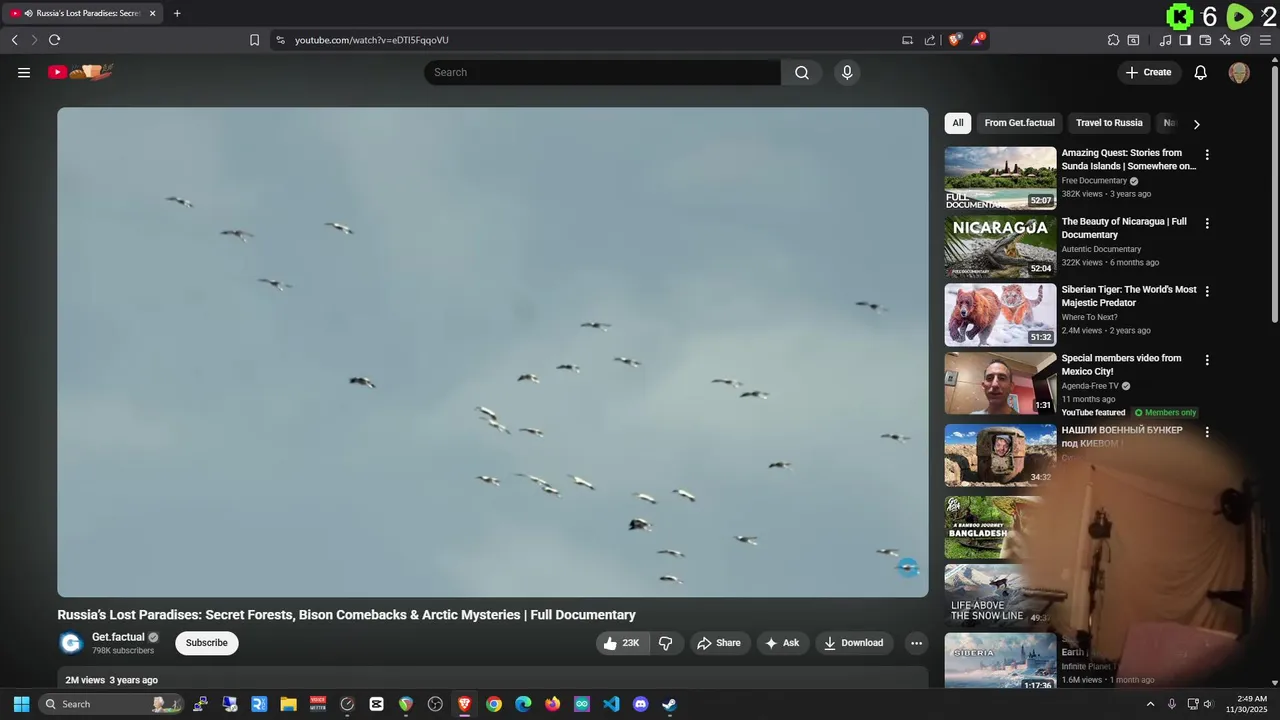Open the YouTube notifications bell
The height and width of the screenshot is (720, 1280).
coord(1201,72)
